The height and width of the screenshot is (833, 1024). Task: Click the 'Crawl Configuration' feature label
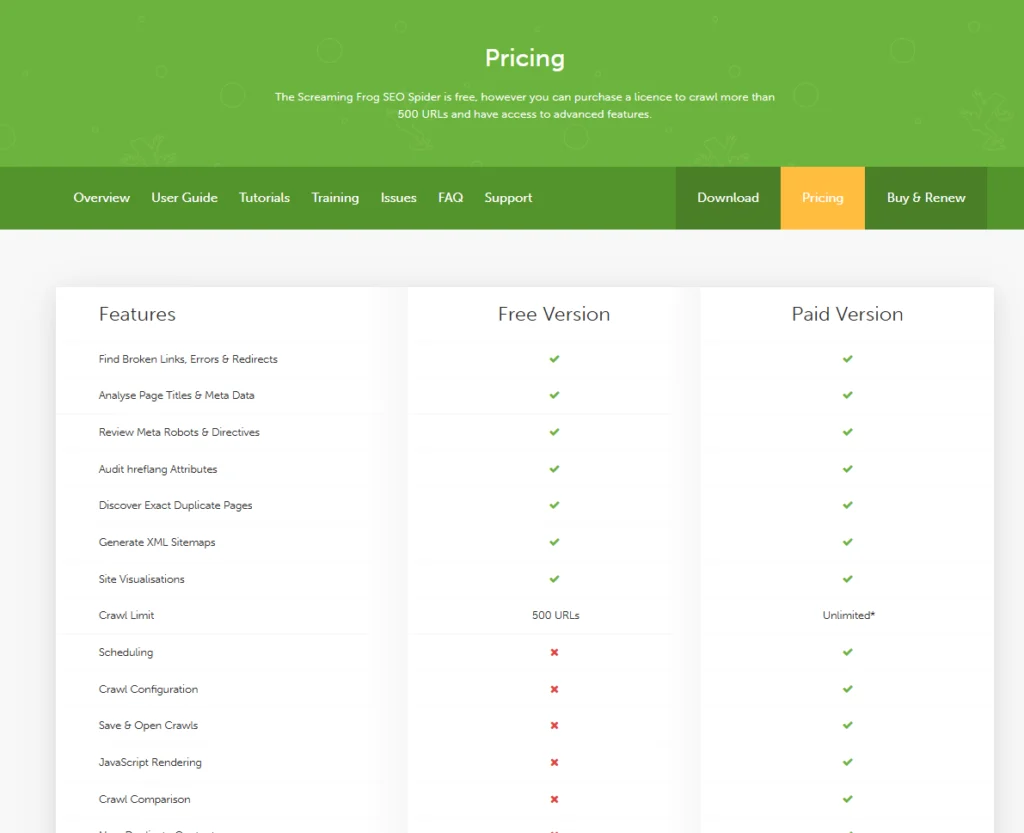coord(148,689)
